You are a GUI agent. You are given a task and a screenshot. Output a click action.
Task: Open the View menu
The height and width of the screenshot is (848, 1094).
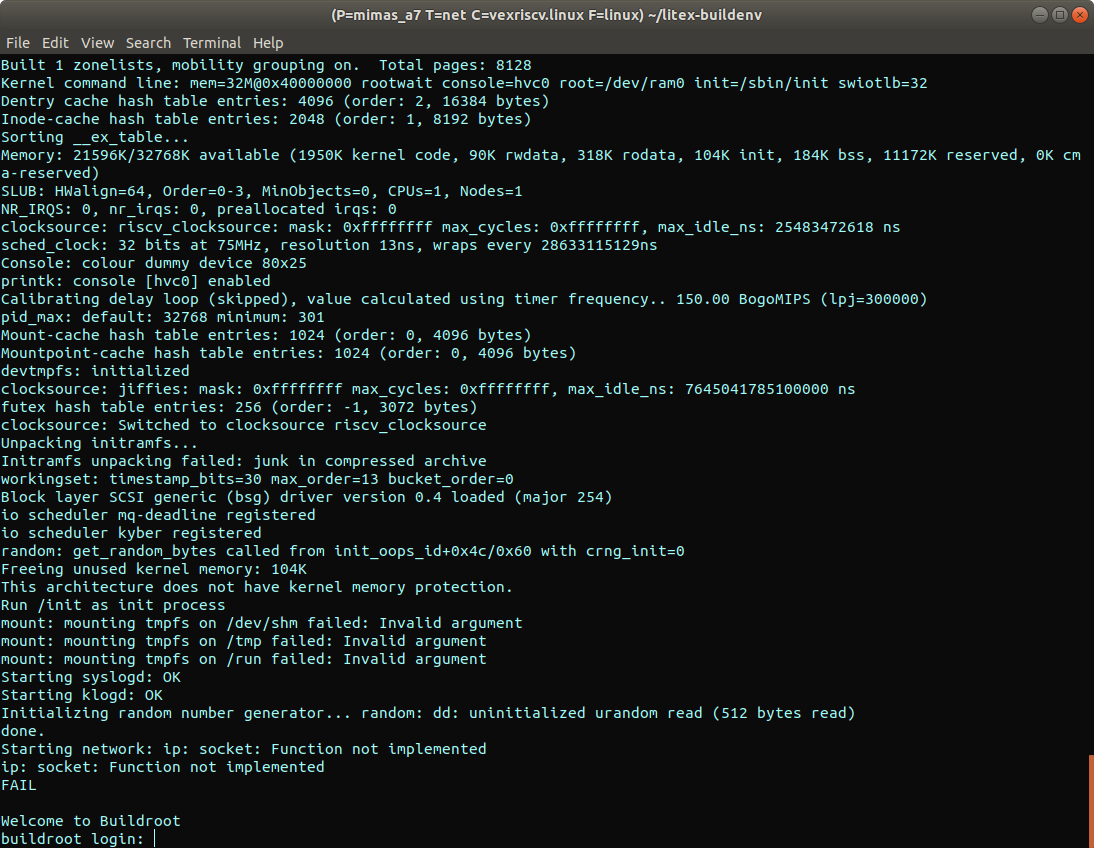(x=97, y=43)
